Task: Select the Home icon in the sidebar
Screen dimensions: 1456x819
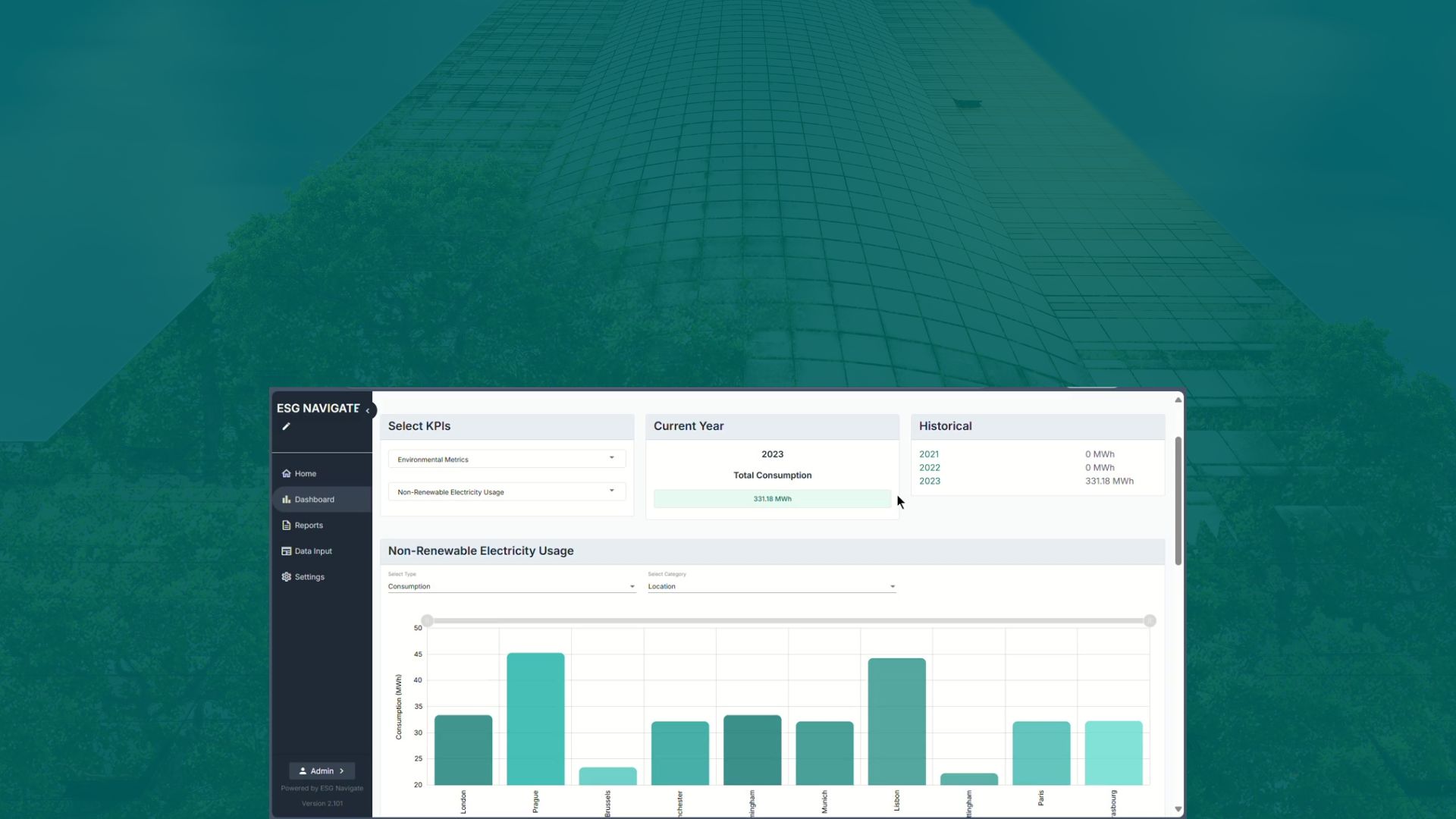Action: coord(286,473)
